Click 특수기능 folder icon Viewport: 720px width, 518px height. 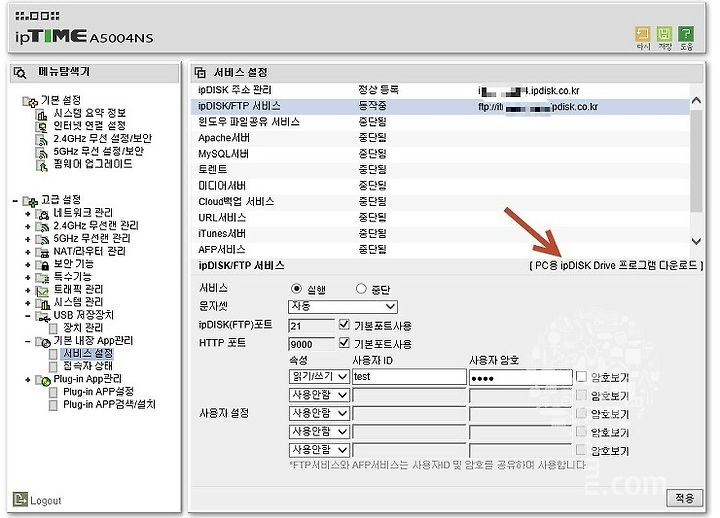tap(43, 278)
